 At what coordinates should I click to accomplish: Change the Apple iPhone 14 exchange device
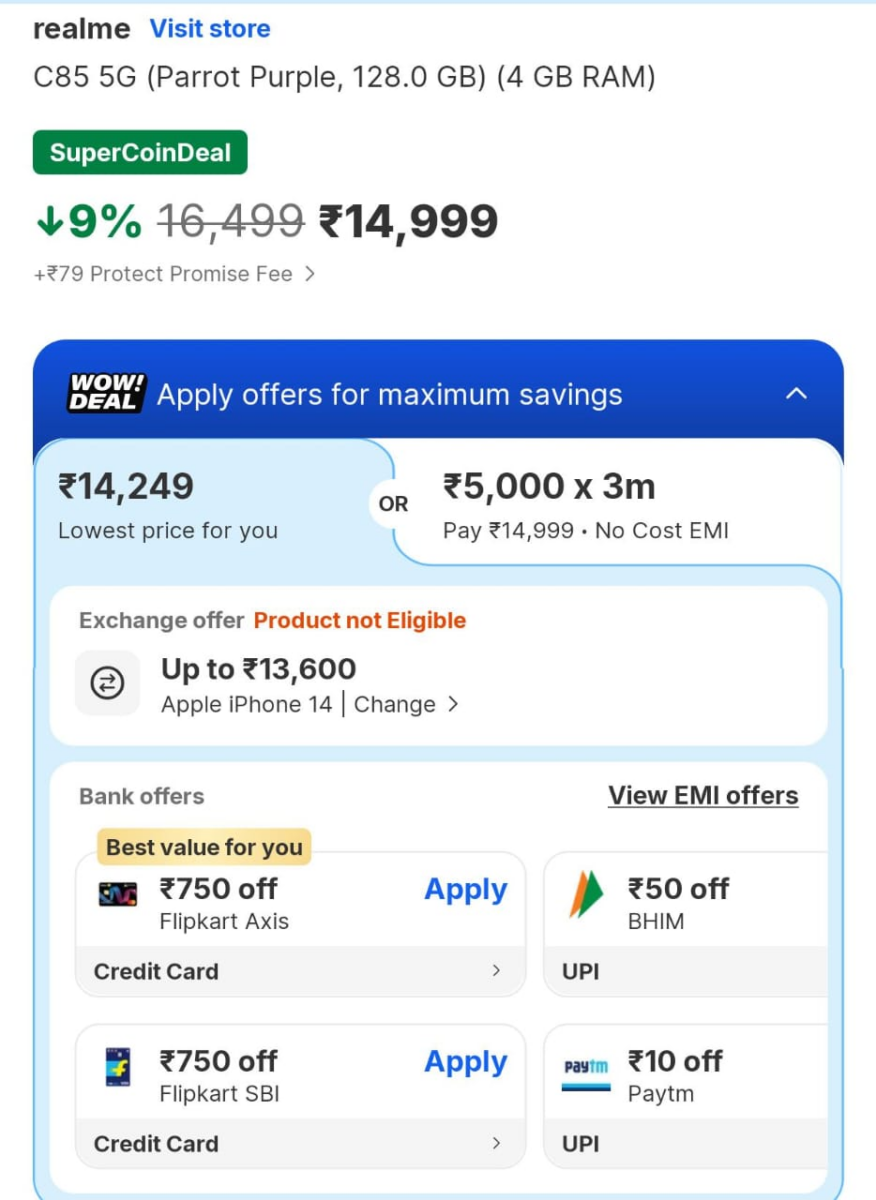[406, 705]
